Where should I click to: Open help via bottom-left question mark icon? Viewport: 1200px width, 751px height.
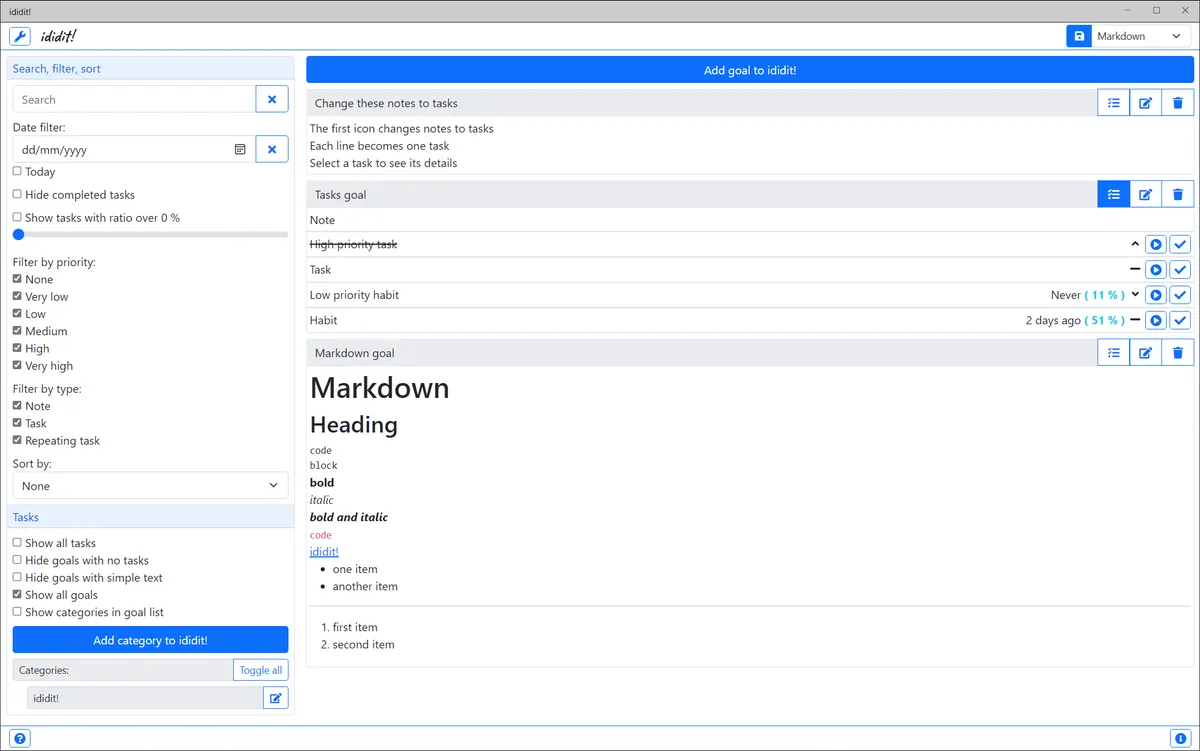(x=20, y=737)
